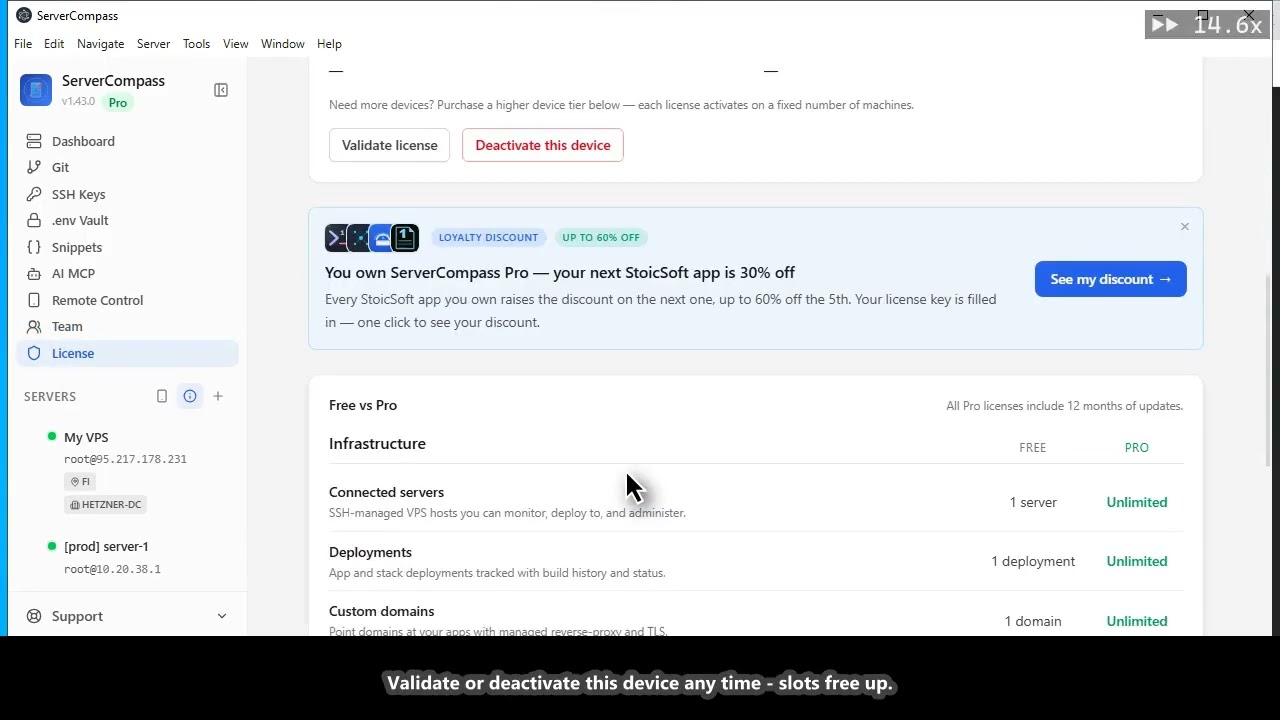
Task: Click the green Pro badge
Action: pyautogui.click(x=118, y=102)
